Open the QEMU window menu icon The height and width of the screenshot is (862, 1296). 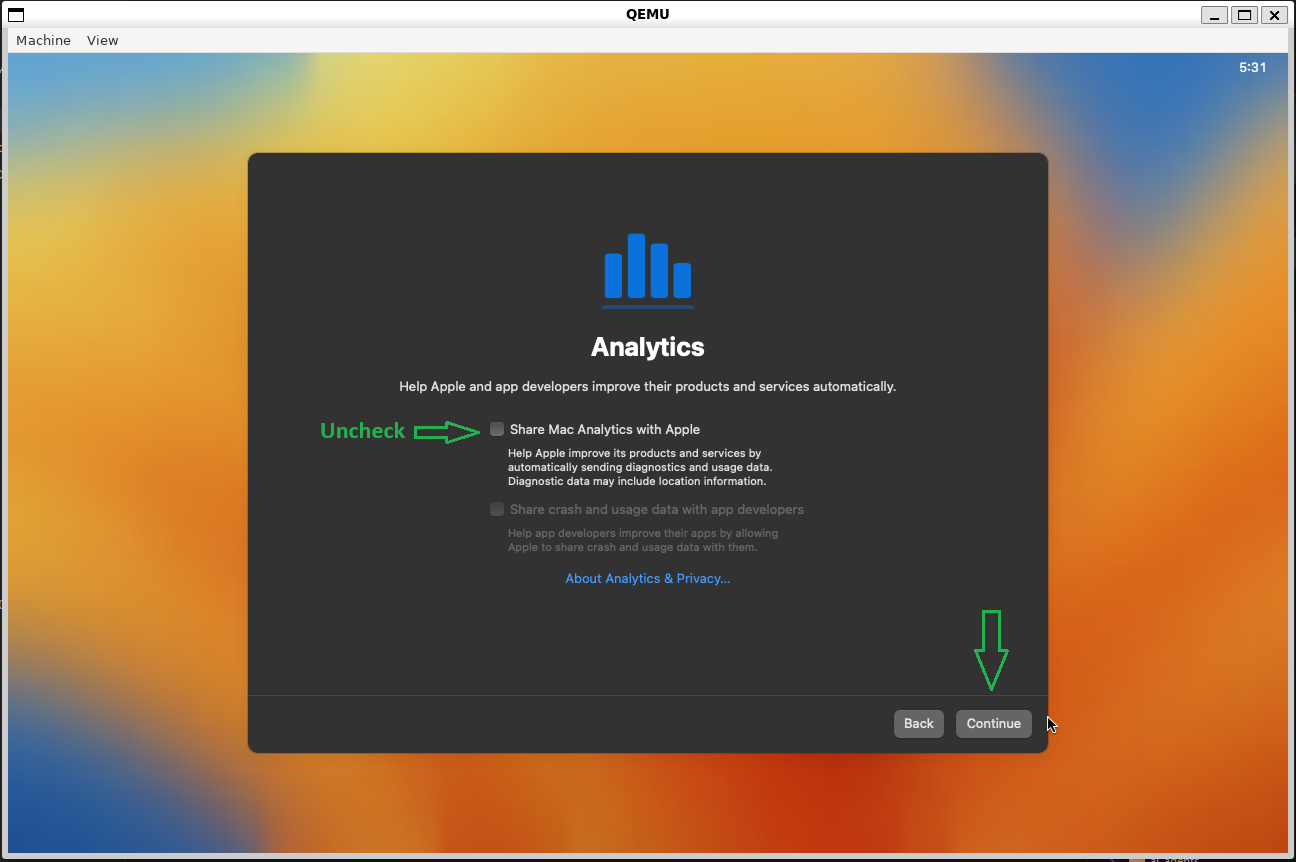click(15, 14)
